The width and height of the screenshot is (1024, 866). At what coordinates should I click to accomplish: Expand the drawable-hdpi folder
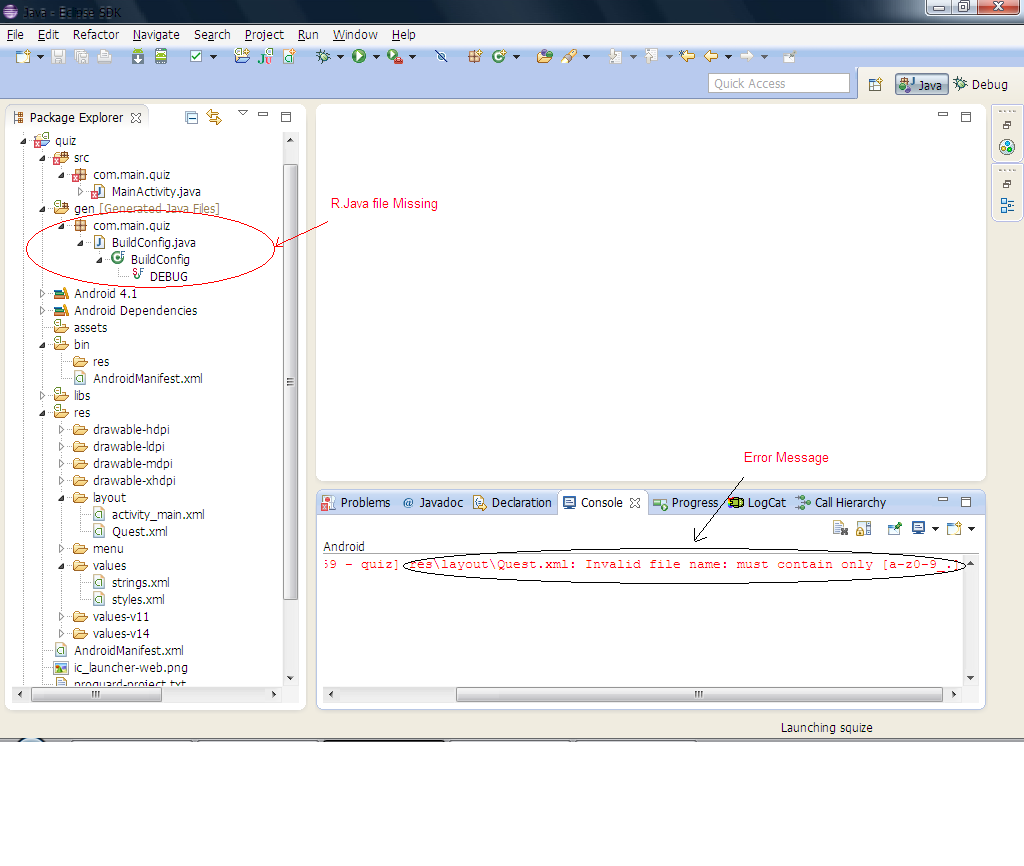(x=61, y=430)
